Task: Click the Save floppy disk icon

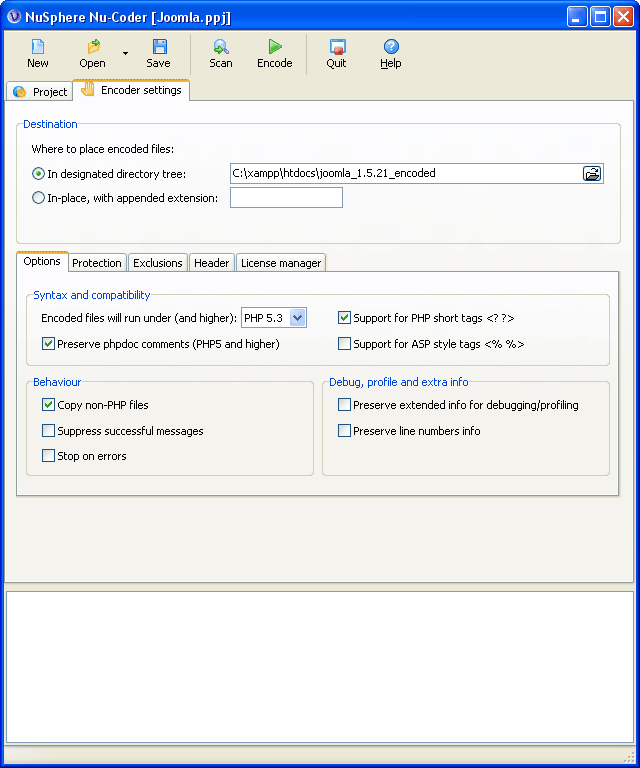Action: coord(160,47)
